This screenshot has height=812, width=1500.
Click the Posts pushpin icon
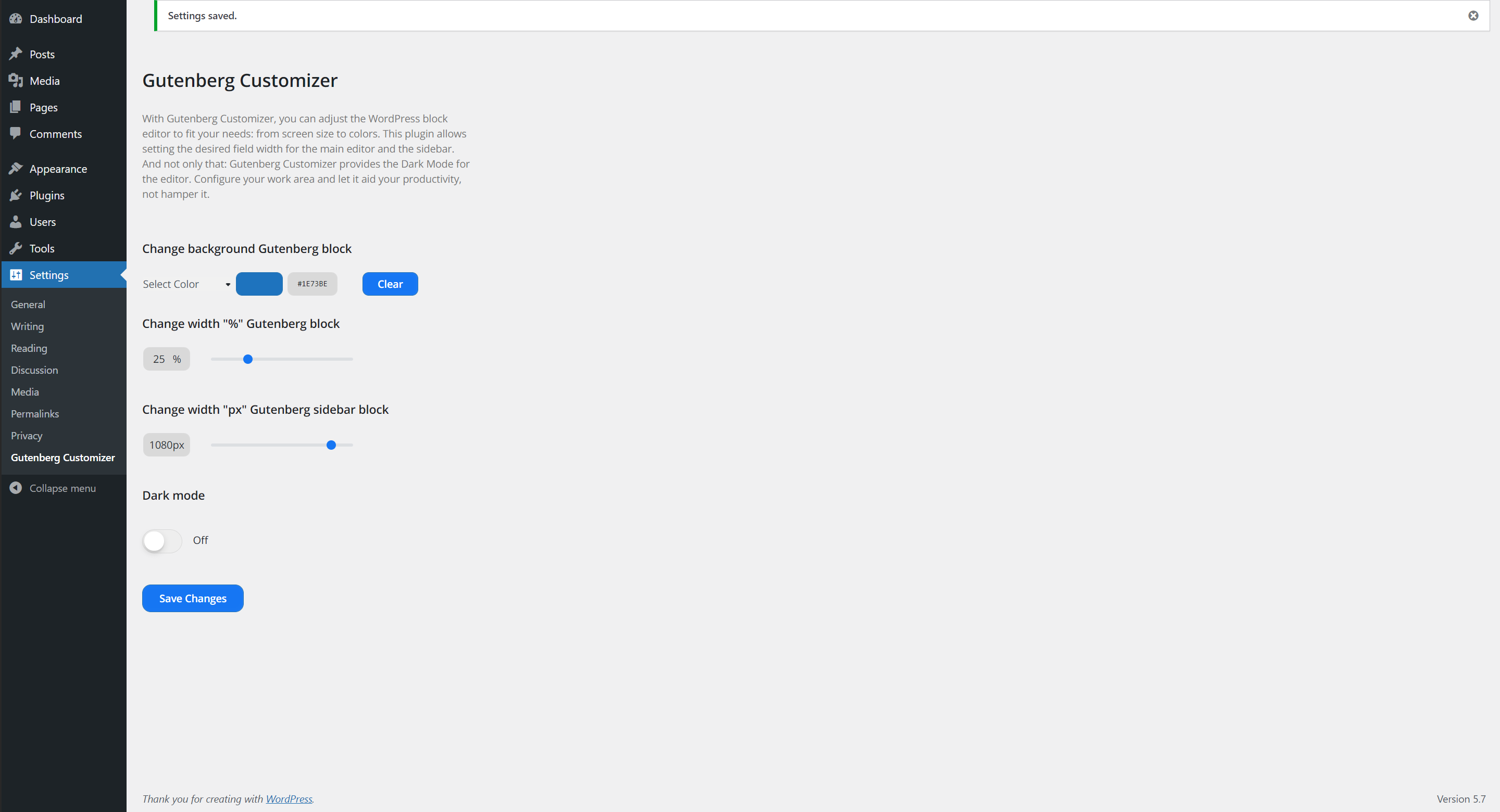point(16,54)
